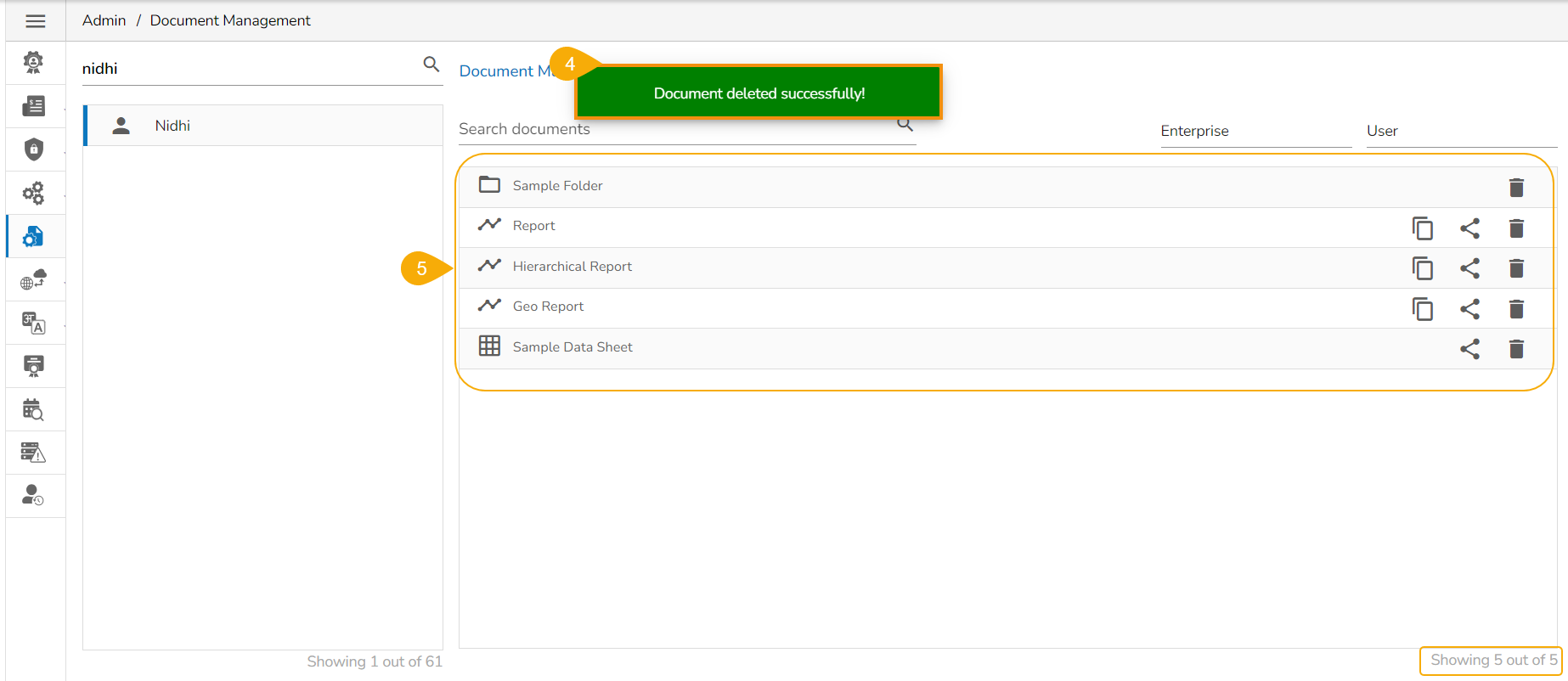The width and height of the screenshot is (1568, 681).
Task: Open the user badge ribbon sidebar icon
Action: tap(33, 62)
